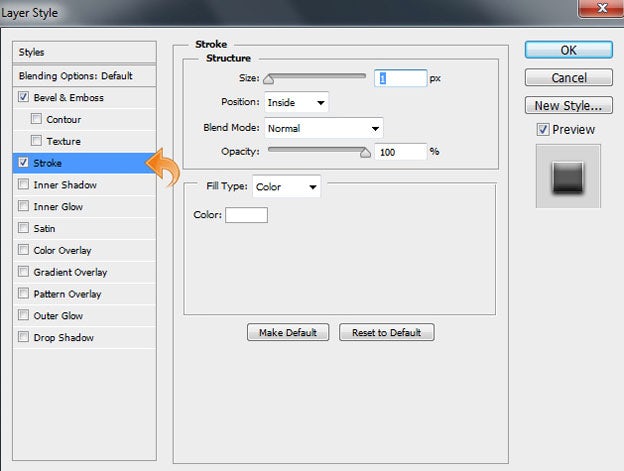Screen dimensions: 624x471
Task: Open the Position dropdown showing Inside
Action: pyautogui.click(x=296, y=102)
